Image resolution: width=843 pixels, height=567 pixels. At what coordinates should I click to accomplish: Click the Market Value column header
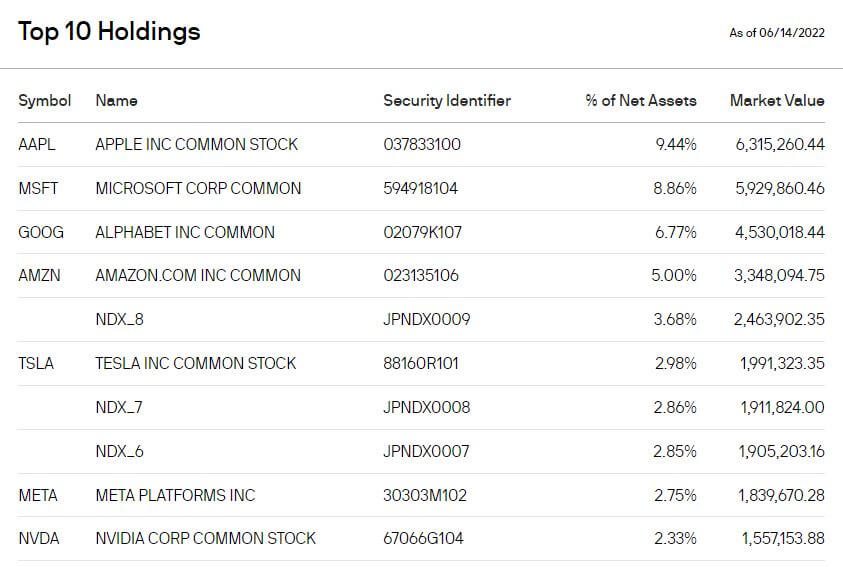point(777,100)
